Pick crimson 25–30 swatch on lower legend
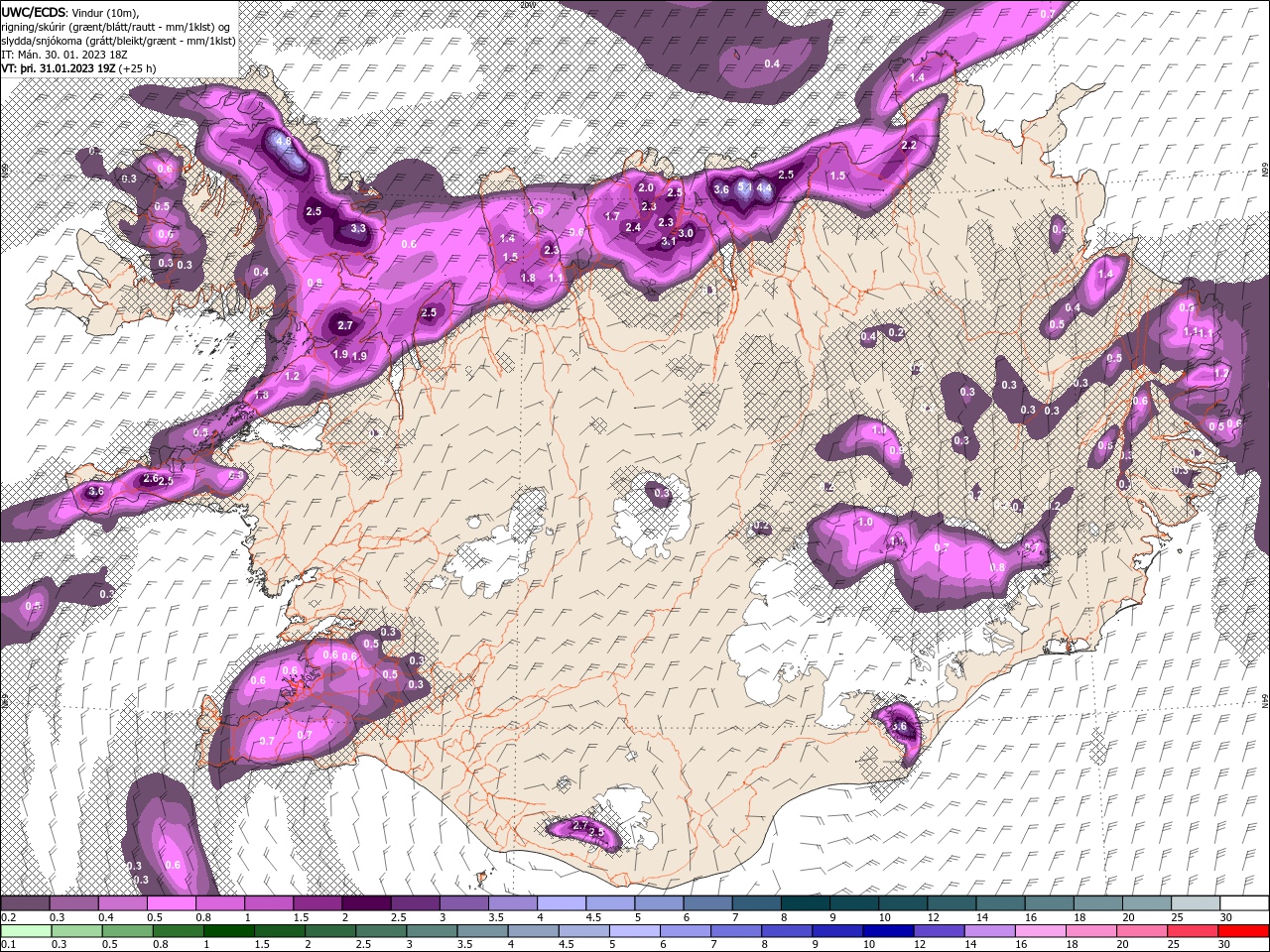The image size is (1270, 952). point(1192,931)
